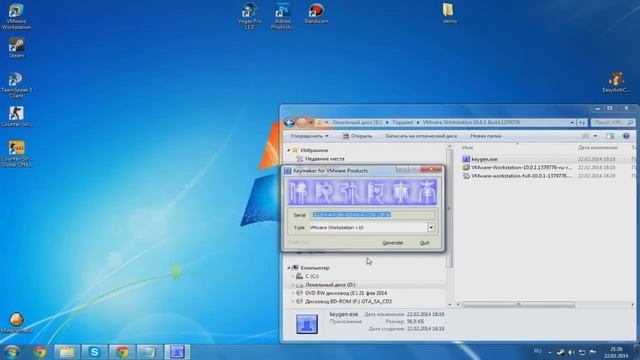
Task: Select C (C:) drive in tree
Action: click(308, 276)
